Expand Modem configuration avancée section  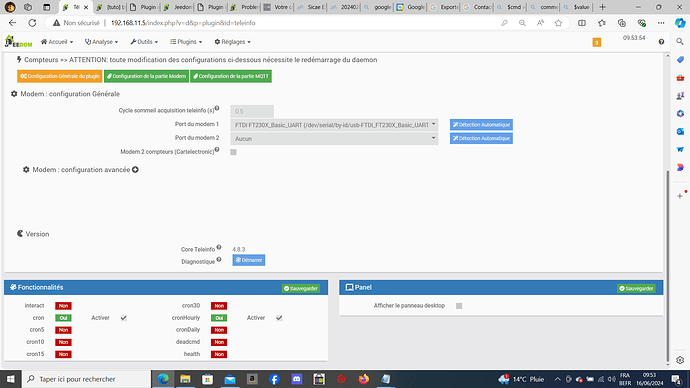(x=136, y=170)
